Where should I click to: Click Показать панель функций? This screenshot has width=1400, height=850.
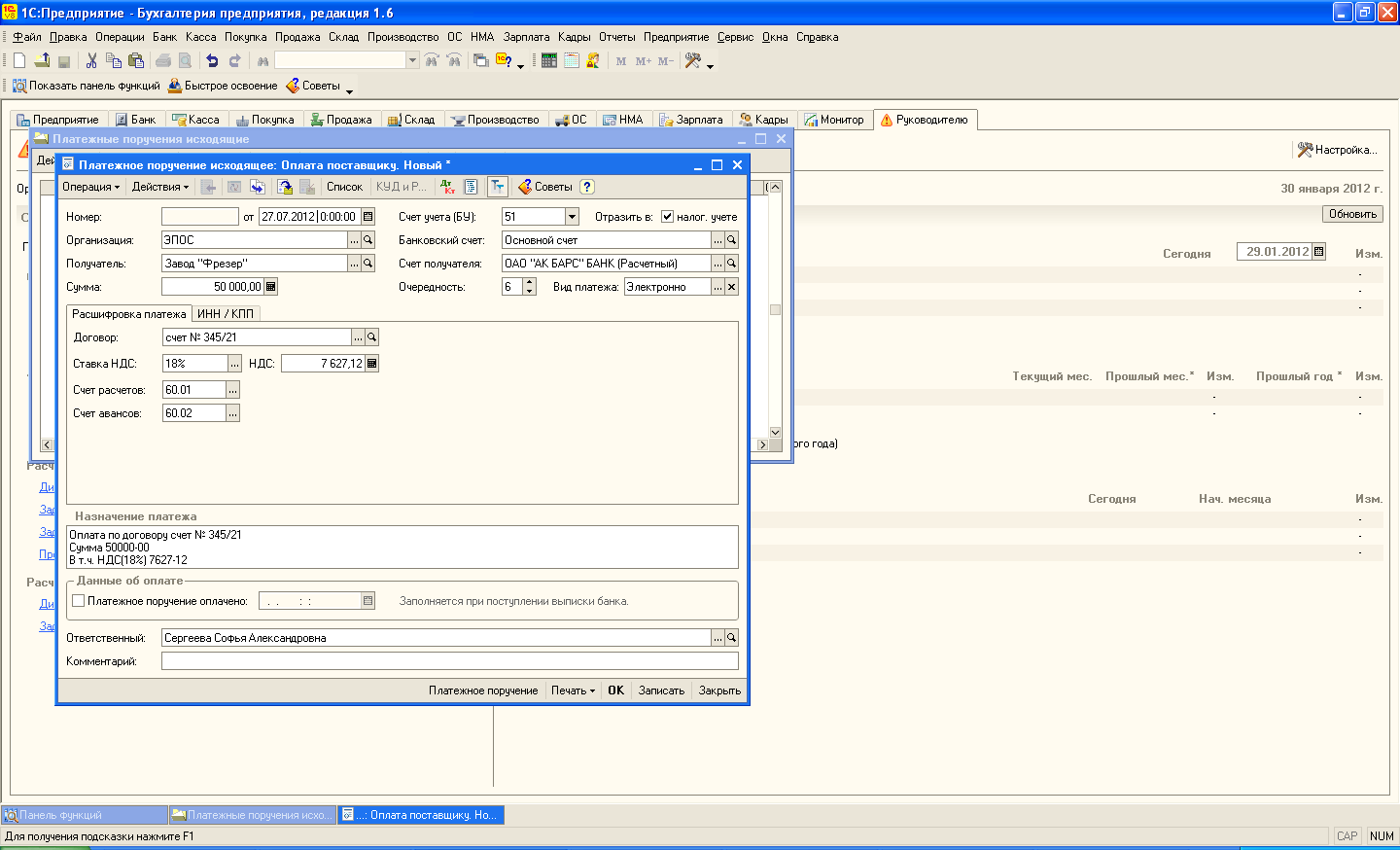[x=86, y=86]
